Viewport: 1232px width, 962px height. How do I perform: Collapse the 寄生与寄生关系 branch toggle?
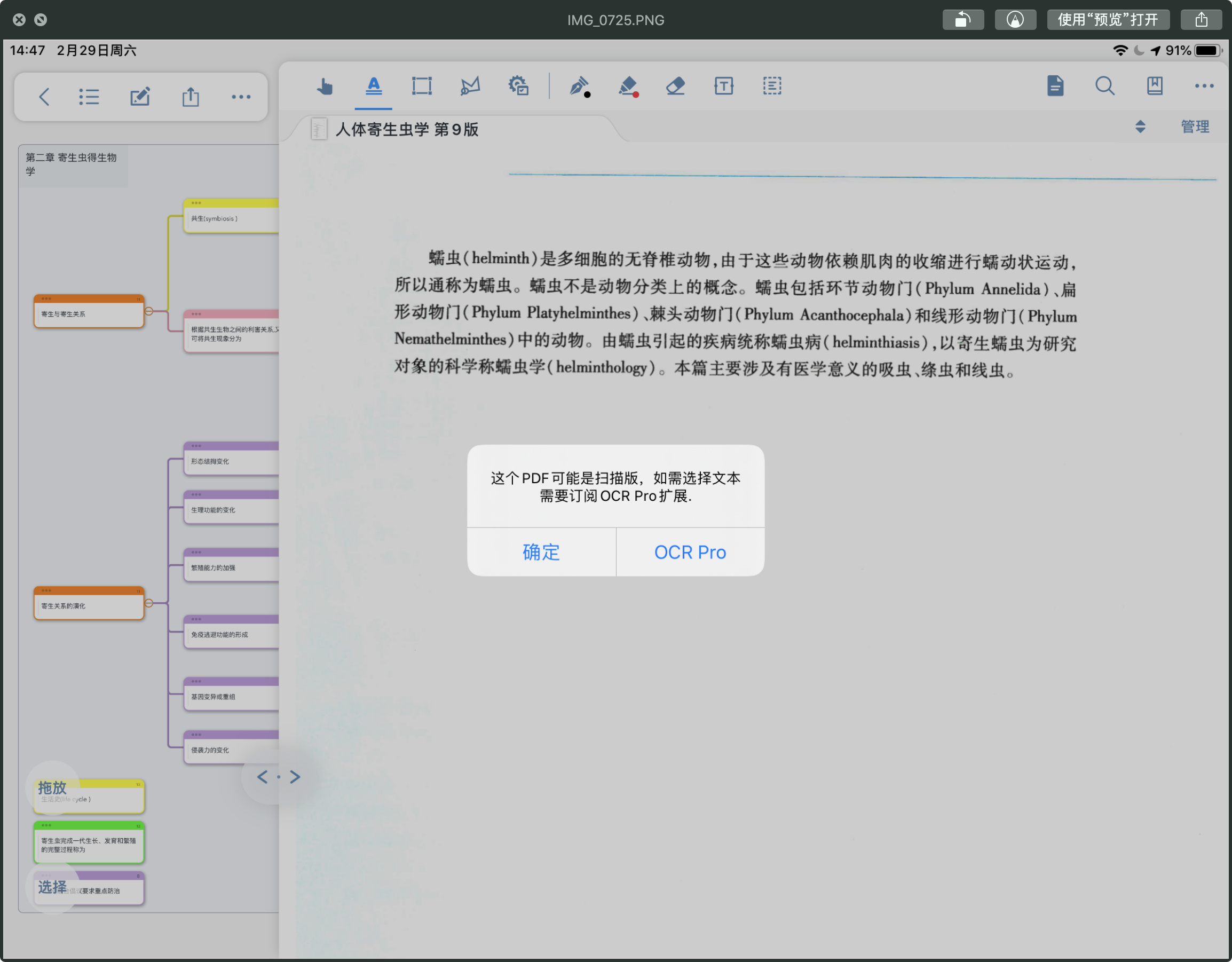[x=149, y=311]
